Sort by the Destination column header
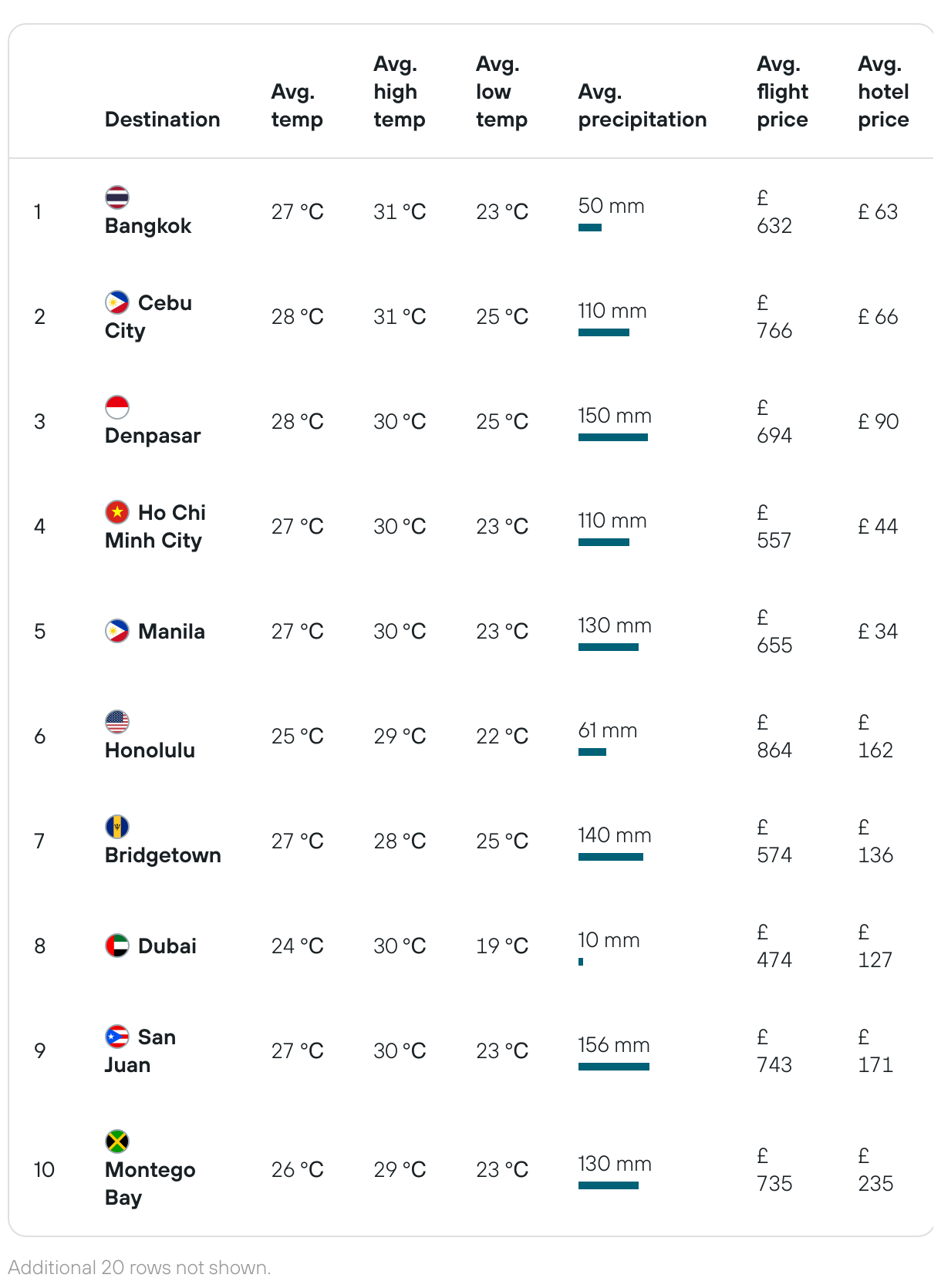This screenshot has width=941, height=1288. pyautogui.click(x=162, y=120)
